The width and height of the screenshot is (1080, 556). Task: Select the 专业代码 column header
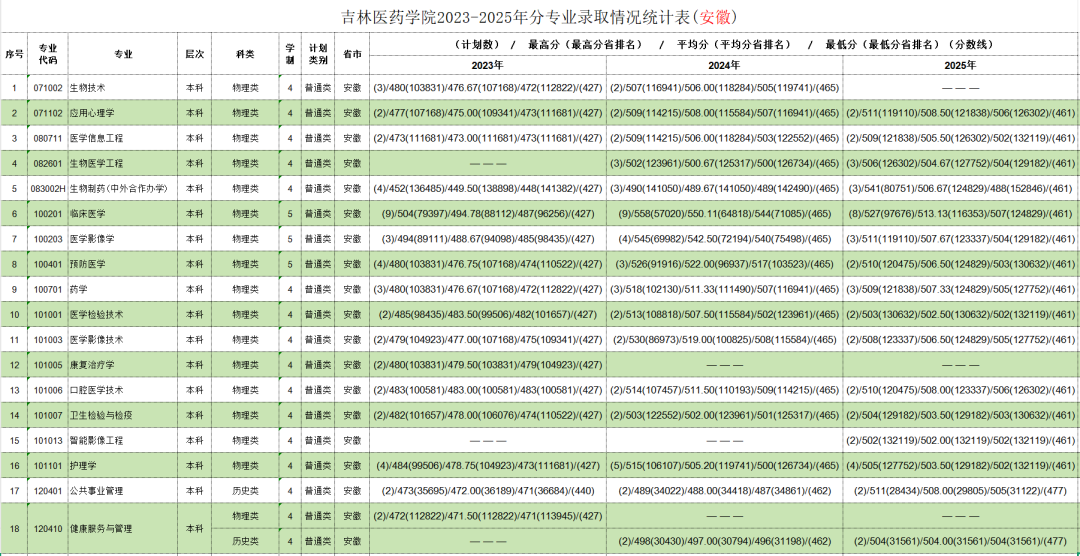48,54
